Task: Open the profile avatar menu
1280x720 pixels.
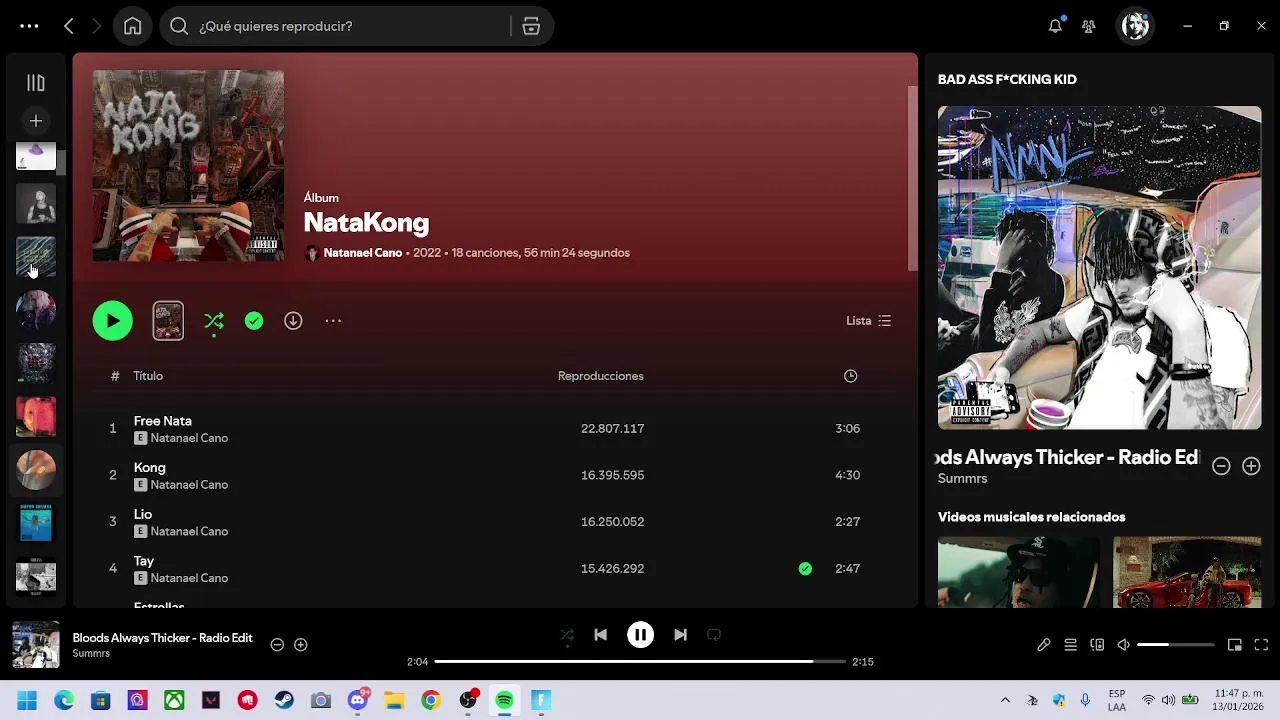Action: [x=1135, y=26]
